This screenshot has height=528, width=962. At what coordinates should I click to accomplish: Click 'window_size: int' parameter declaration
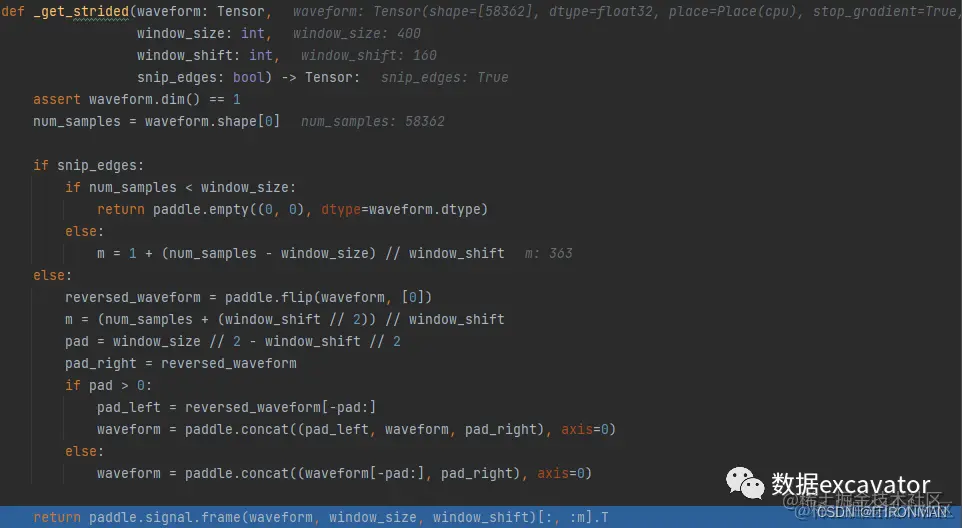click(201, 34)
